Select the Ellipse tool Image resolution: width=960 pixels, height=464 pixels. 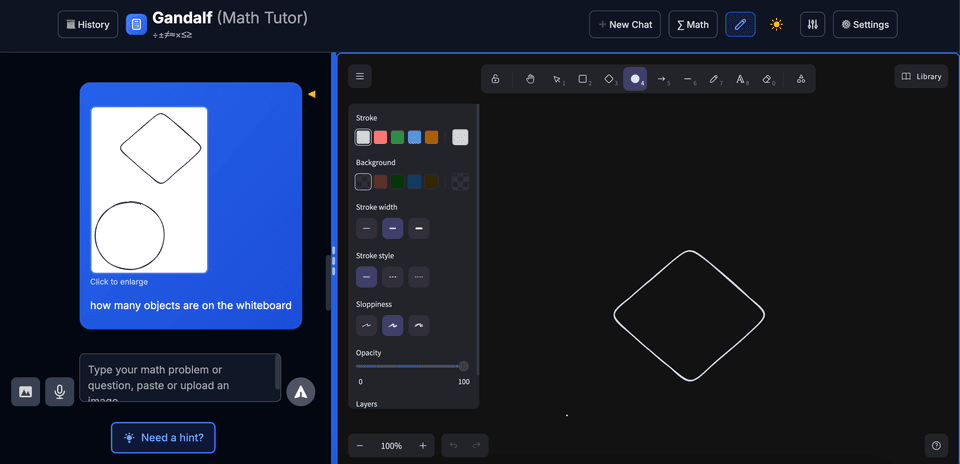point(635,79)
